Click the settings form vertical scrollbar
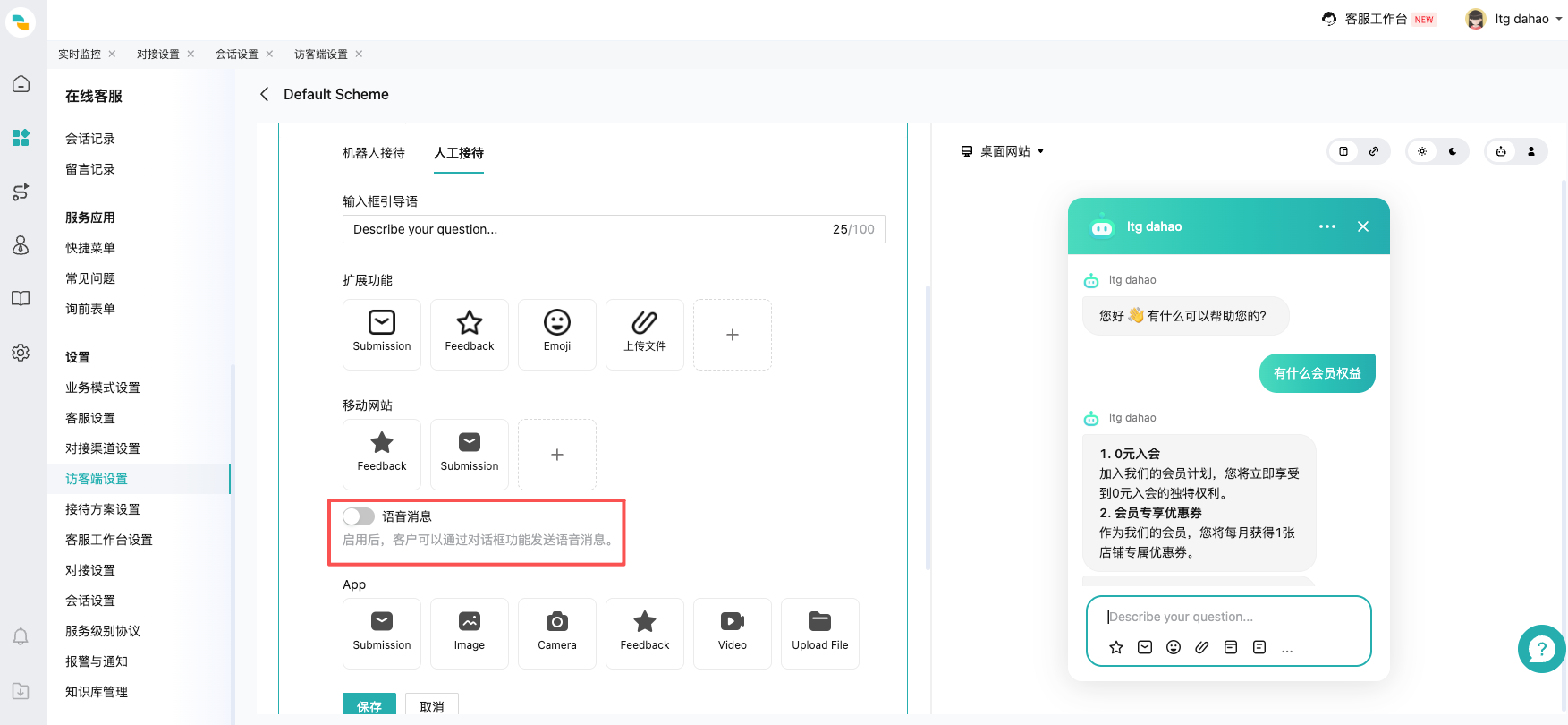The height and width of the screenshot is (725, 1568). click(x=928, y=428)
